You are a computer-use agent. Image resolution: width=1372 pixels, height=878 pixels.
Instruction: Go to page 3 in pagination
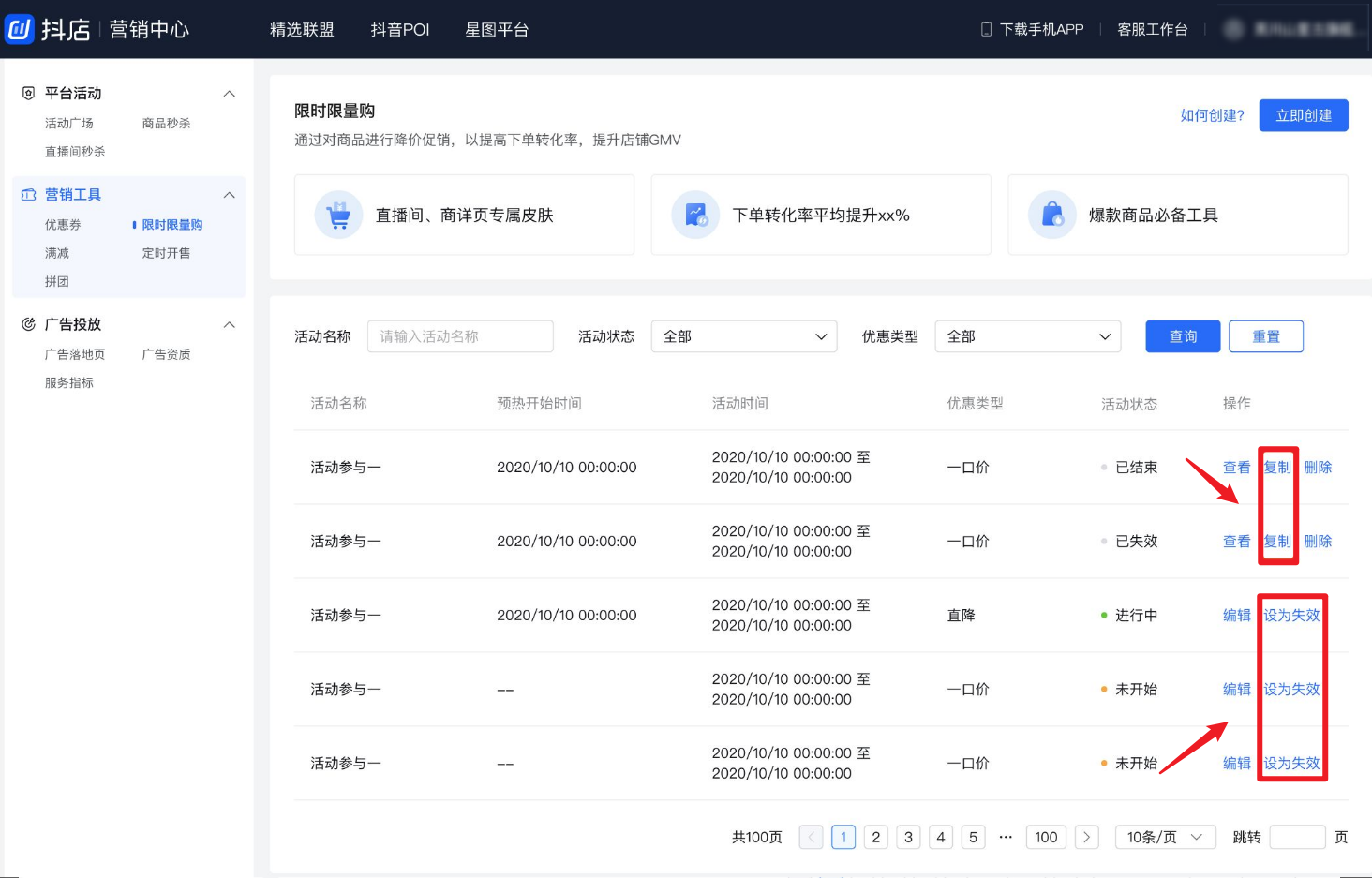(x=908, y=837)
